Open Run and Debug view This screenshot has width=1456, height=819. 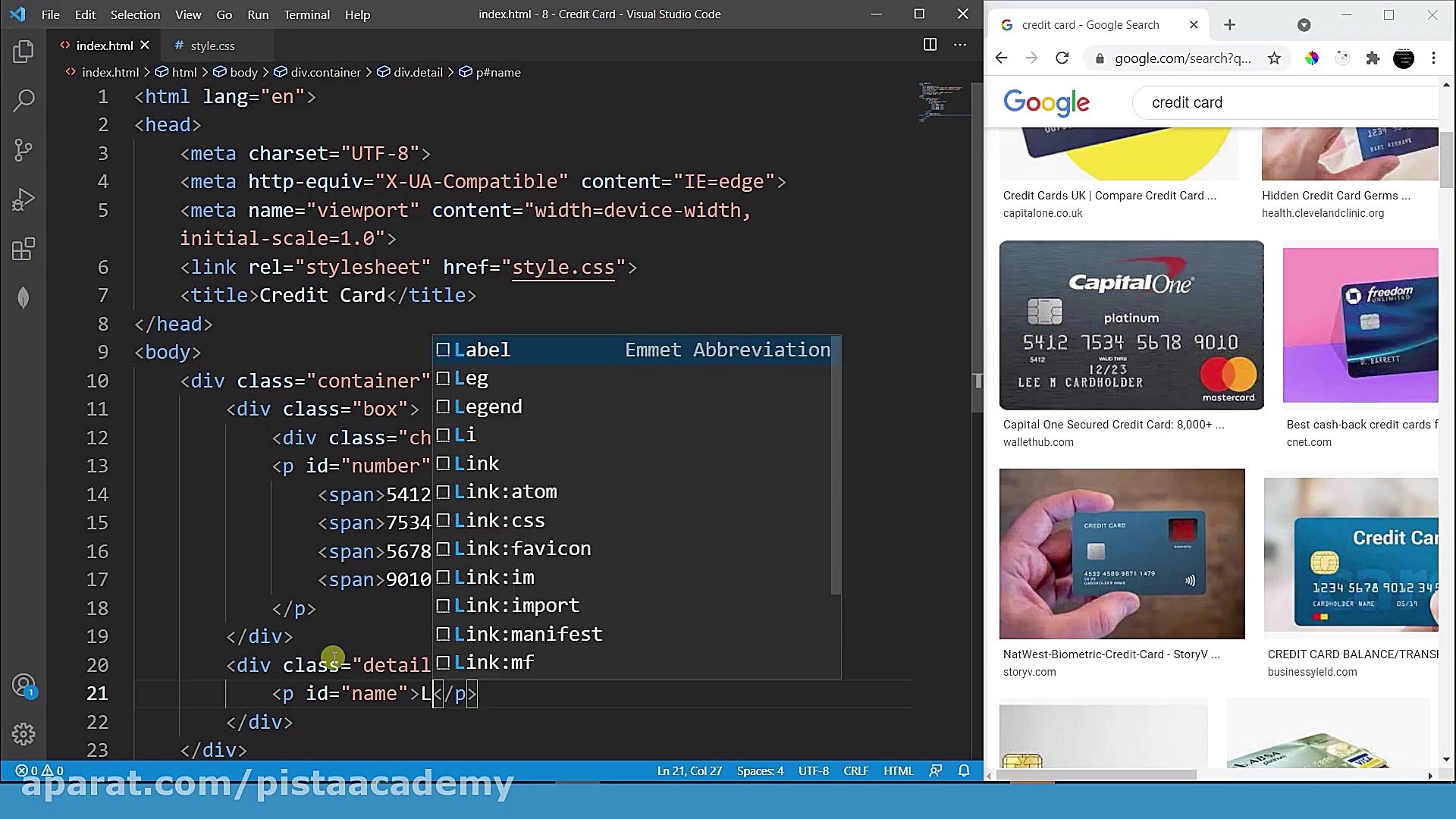24,199
